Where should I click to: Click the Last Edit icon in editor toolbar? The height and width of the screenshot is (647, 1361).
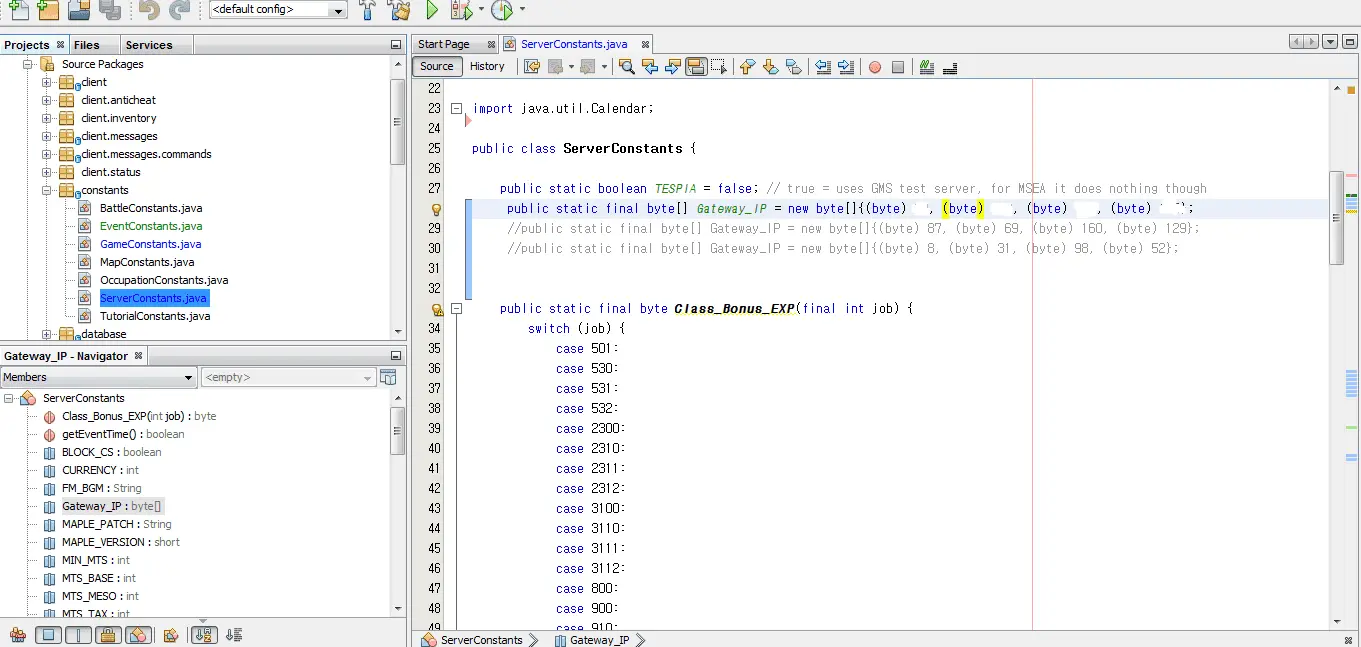click(532, 67)
